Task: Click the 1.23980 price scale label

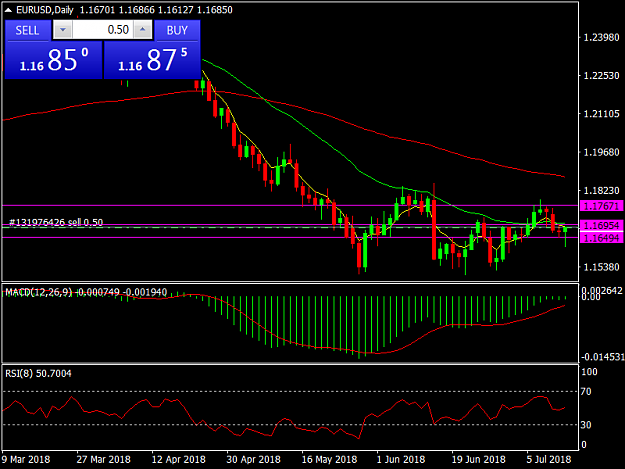Action: coord(601,37)
